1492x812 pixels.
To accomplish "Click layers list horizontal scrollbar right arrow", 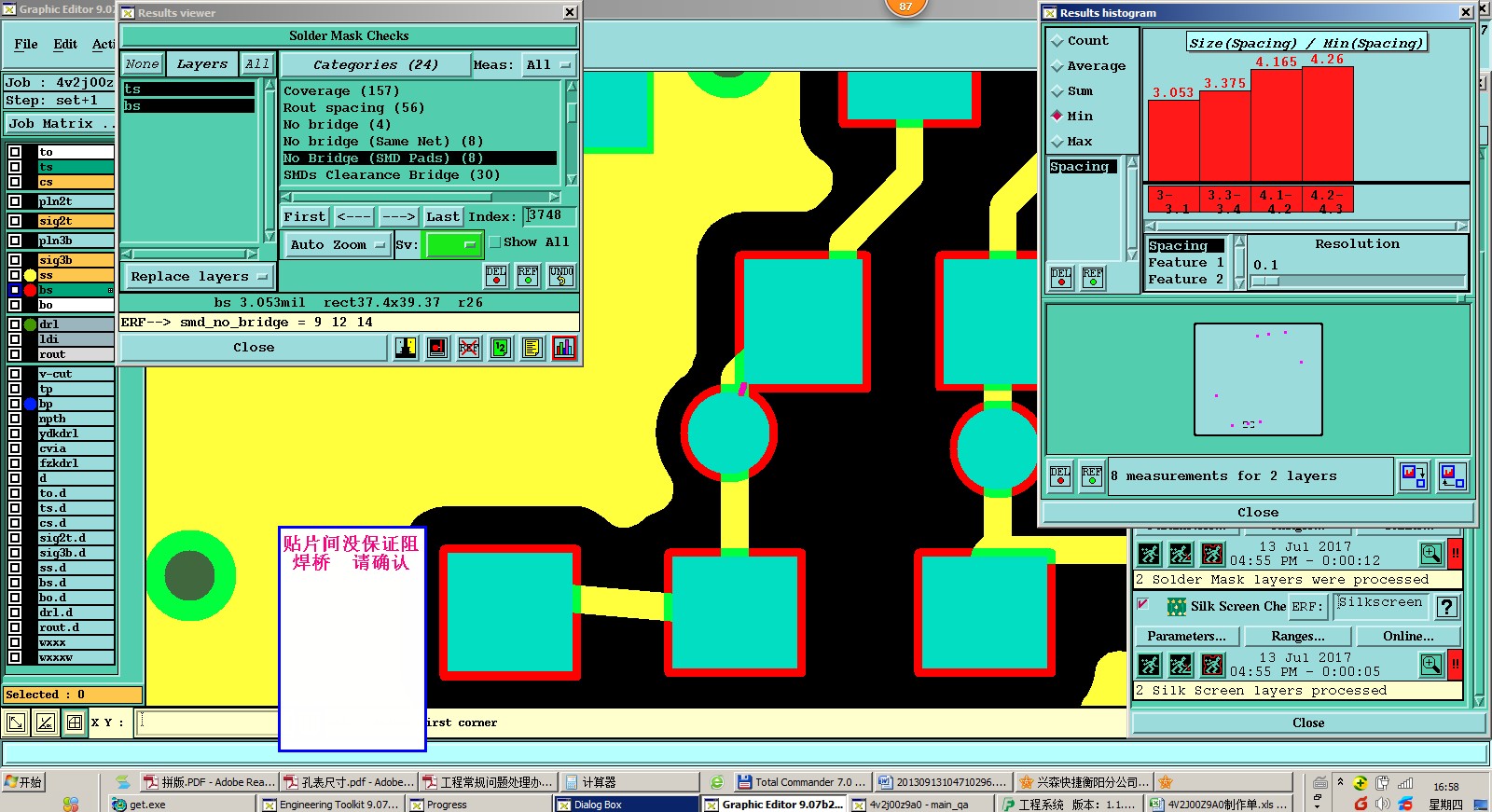I will click(252, 254).
